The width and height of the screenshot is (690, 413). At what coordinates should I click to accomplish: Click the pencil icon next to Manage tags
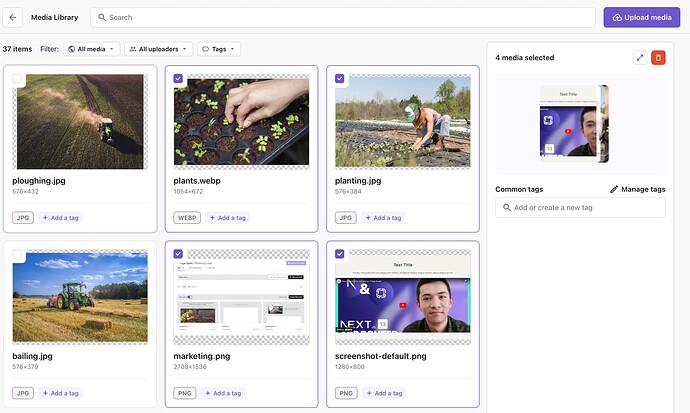(x=614, y=189)
